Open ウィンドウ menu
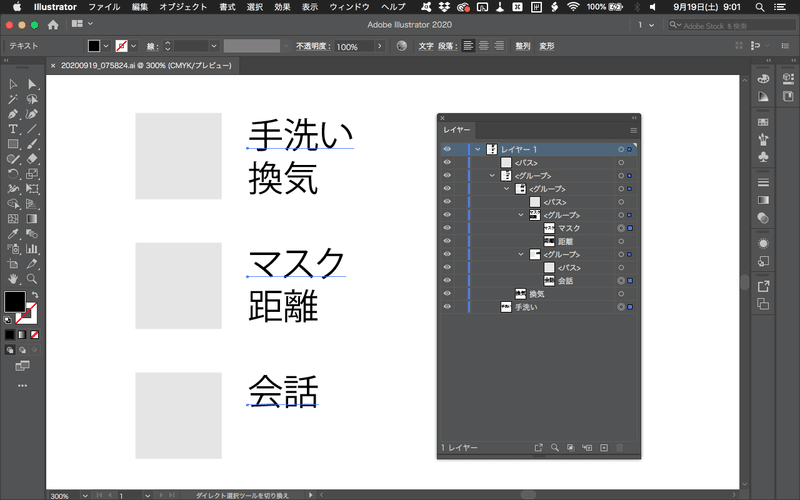Screen dimensions: 800x500 click(349, 7)
